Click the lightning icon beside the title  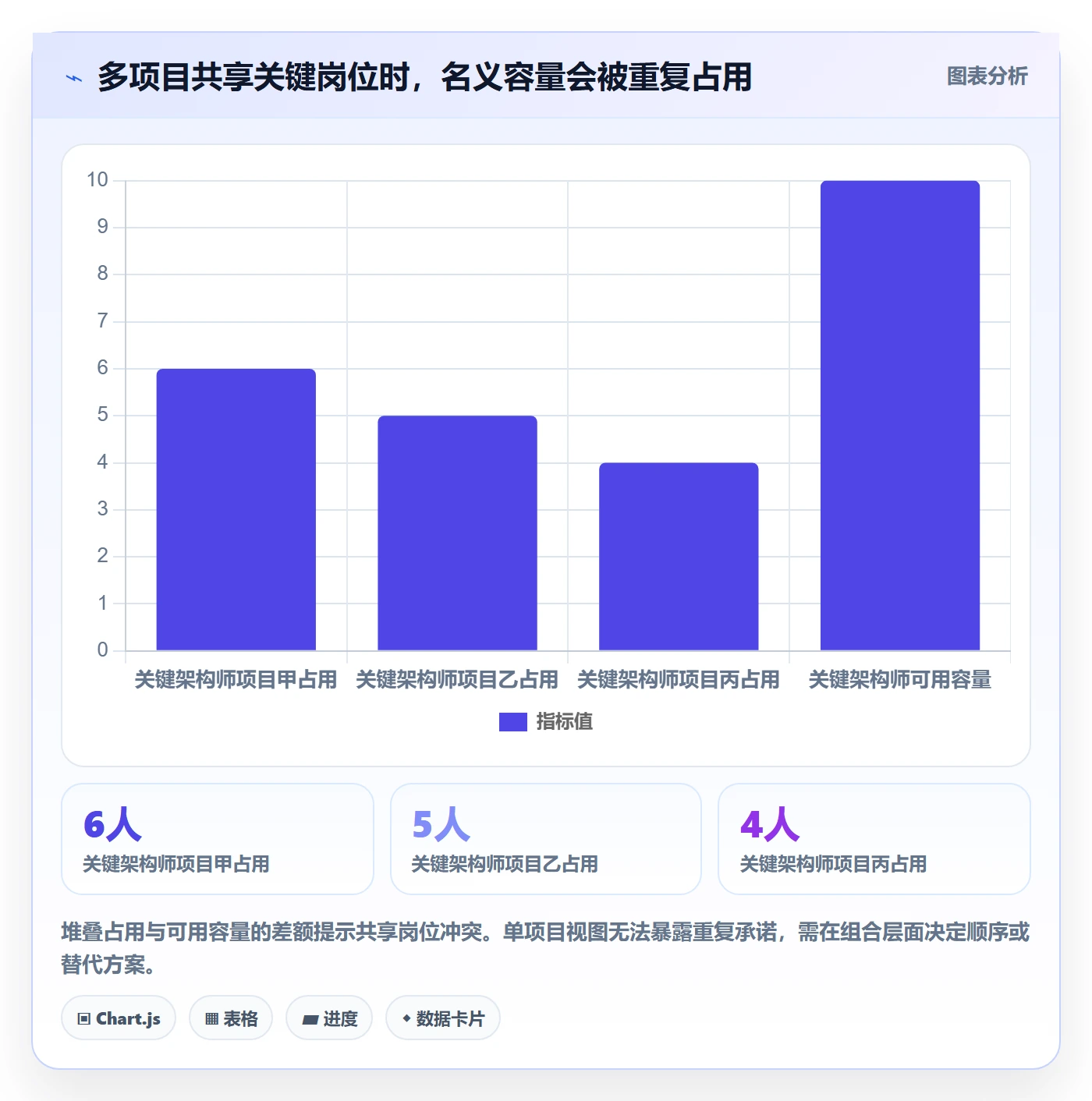(74, 78)
